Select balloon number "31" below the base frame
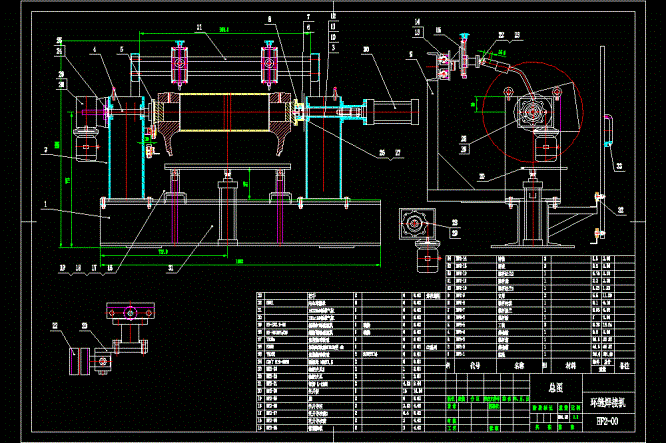 tap(171, 268)
